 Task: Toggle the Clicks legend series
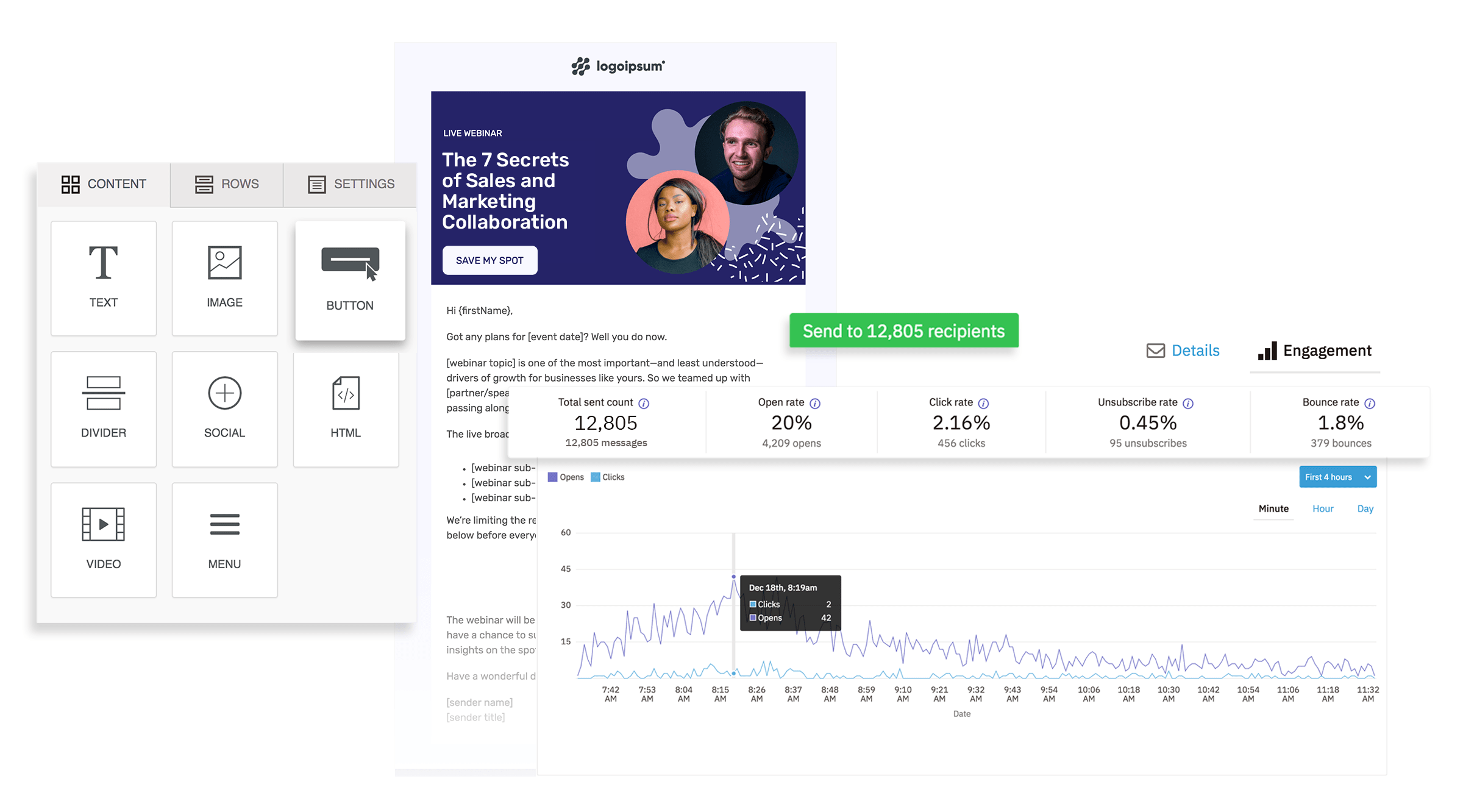(608, 477)
